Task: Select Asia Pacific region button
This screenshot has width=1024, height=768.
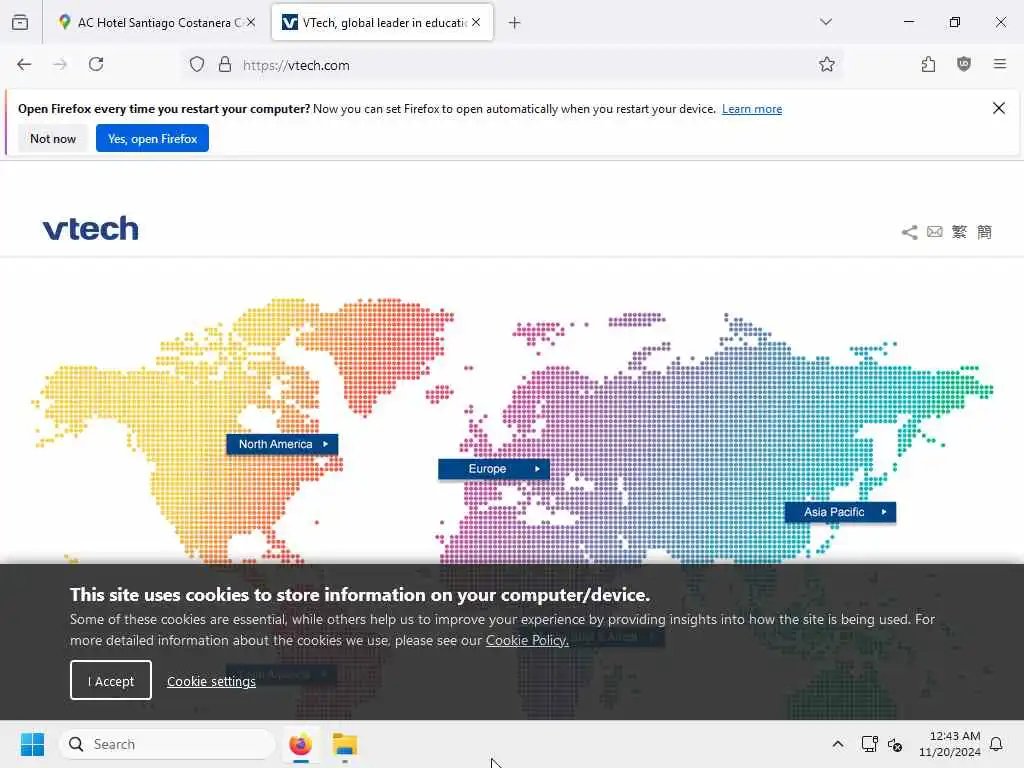Action: pos(840,512)
